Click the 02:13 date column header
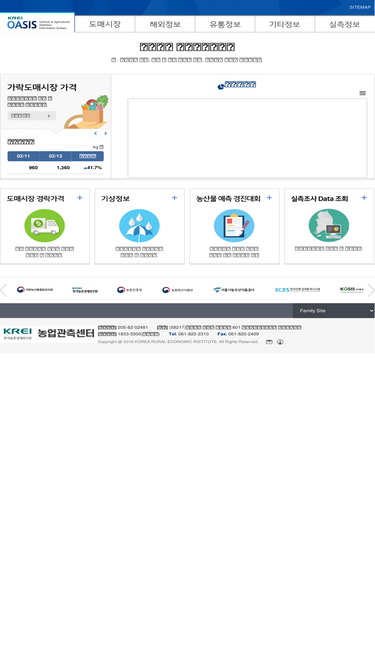Viewport: 375px width, 667px height. tap(55, 156)
